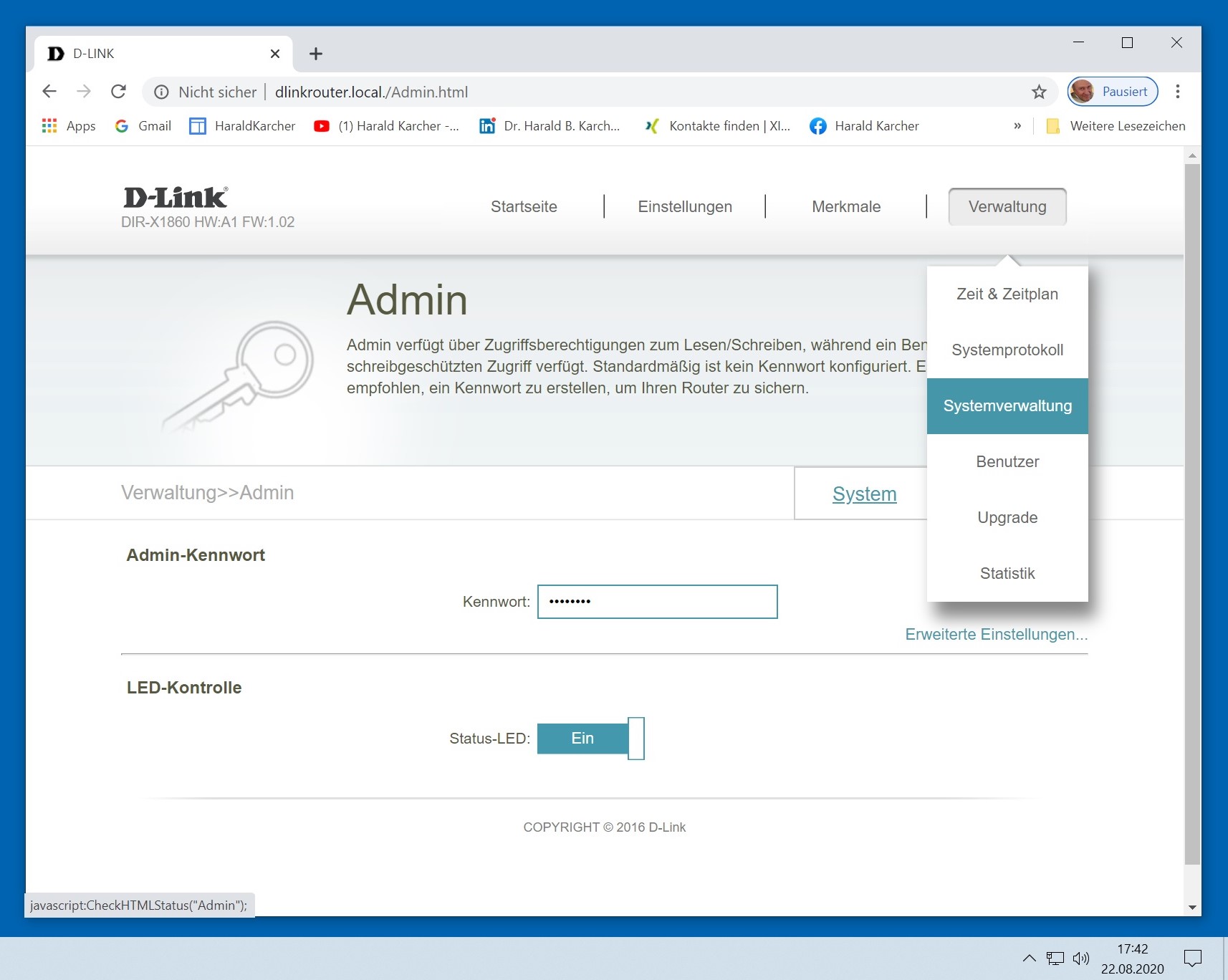Toggle the Status-LED switch
The image size is (1228, 980).
pos(590,739)
